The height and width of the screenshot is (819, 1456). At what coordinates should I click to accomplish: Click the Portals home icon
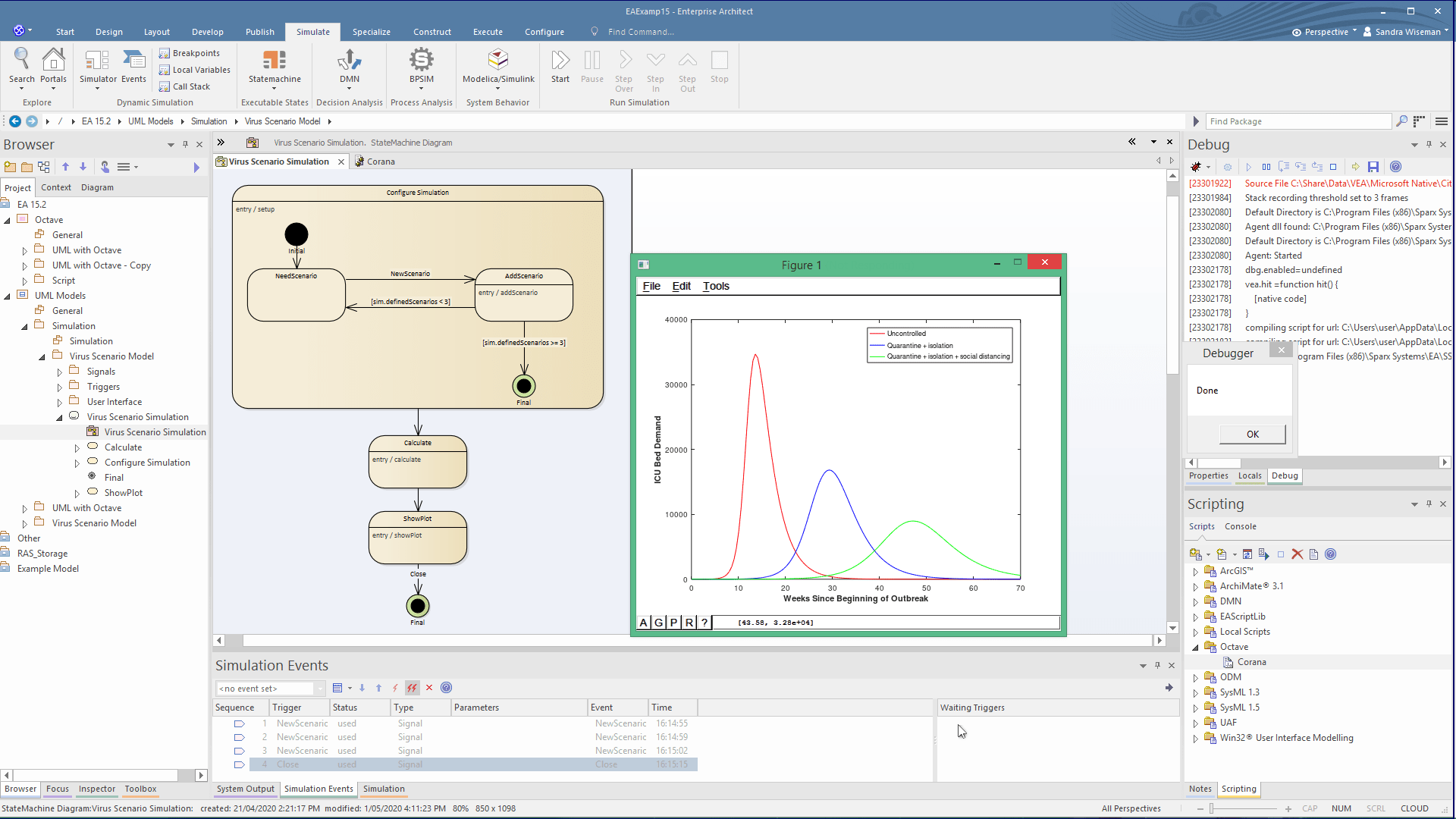click(x=53, y=61)
